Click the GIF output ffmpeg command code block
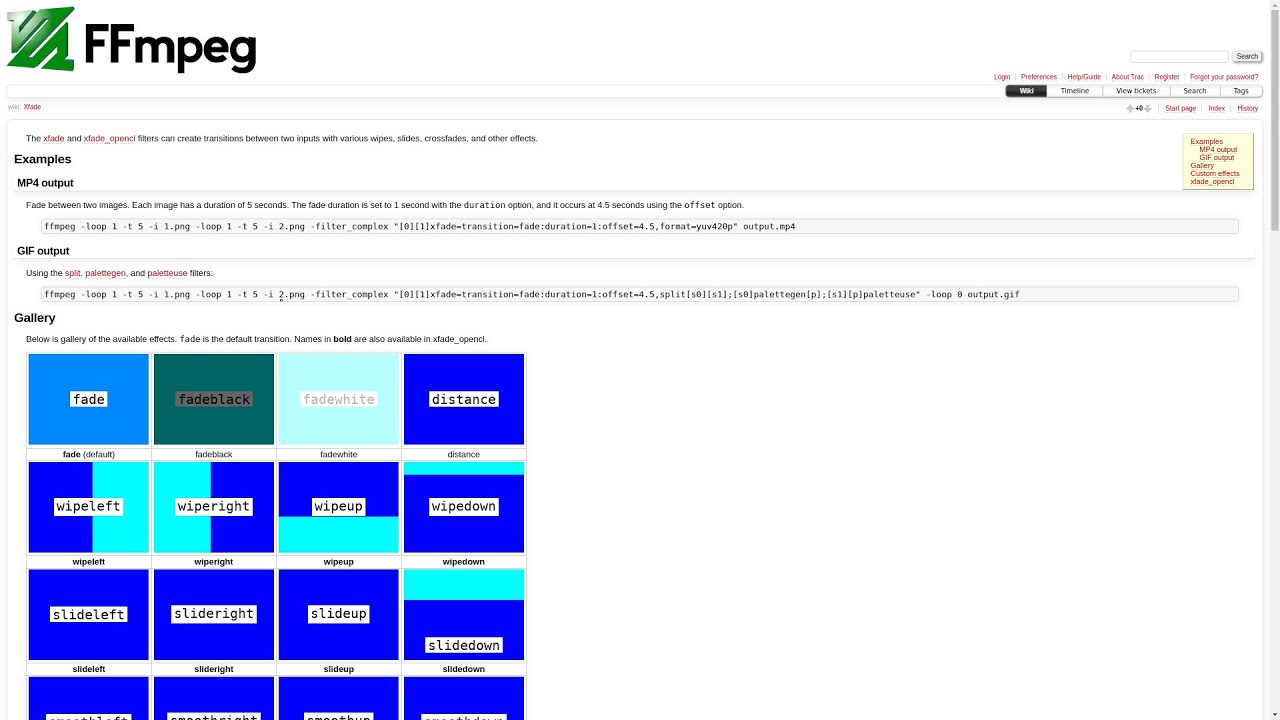This screenshot has height=720, width=1280. (x=640, y=295)
